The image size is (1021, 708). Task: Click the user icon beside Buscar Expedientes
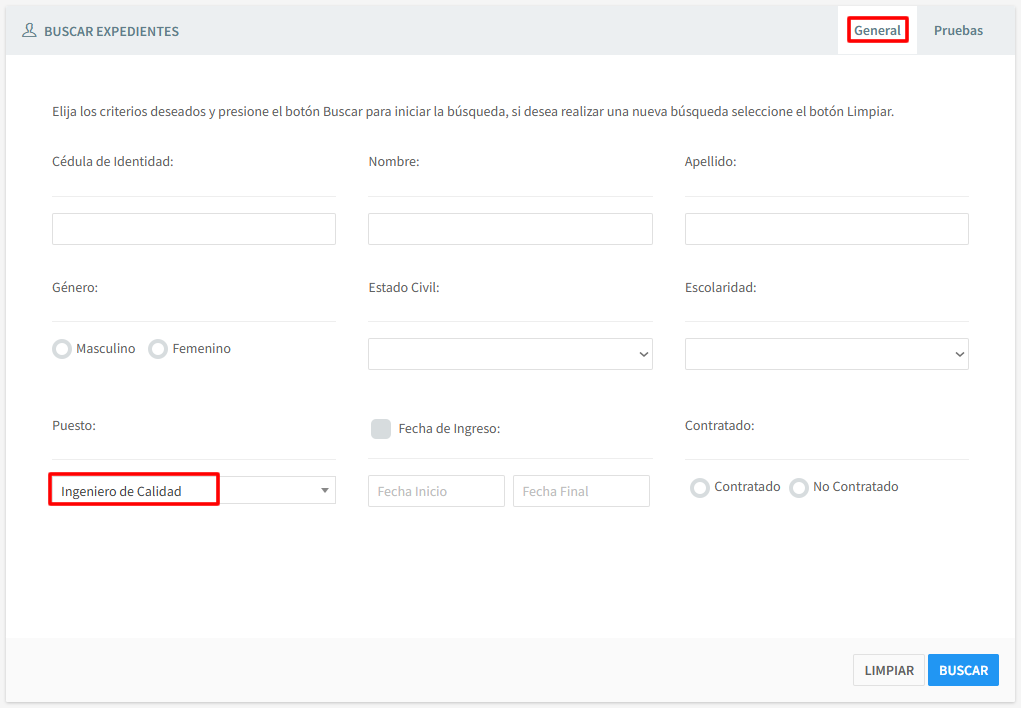tap(29, 30)
